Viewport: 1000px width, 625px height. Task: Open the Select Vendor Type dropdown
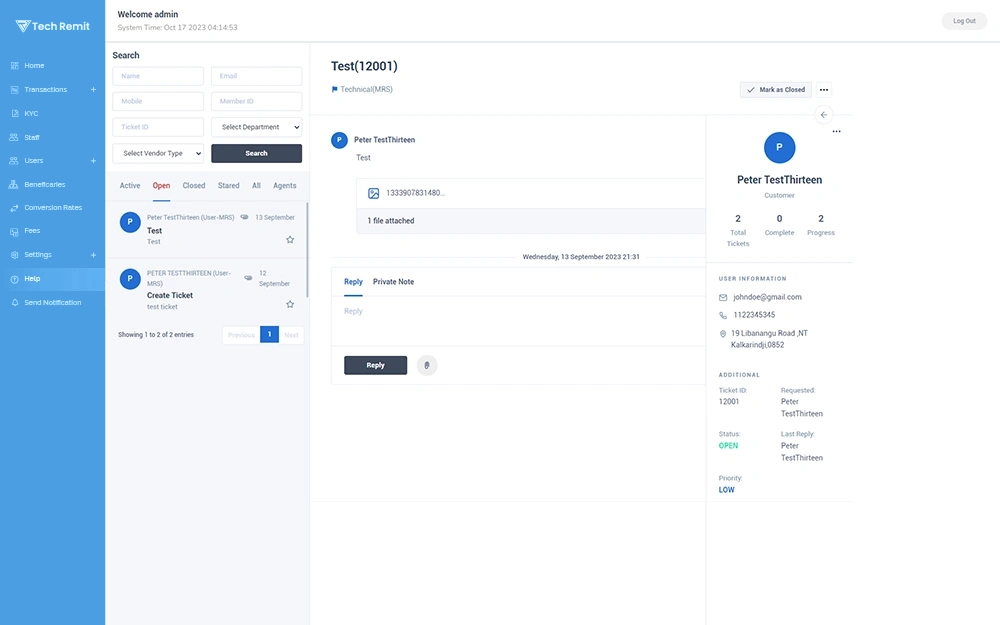point(158,153)
